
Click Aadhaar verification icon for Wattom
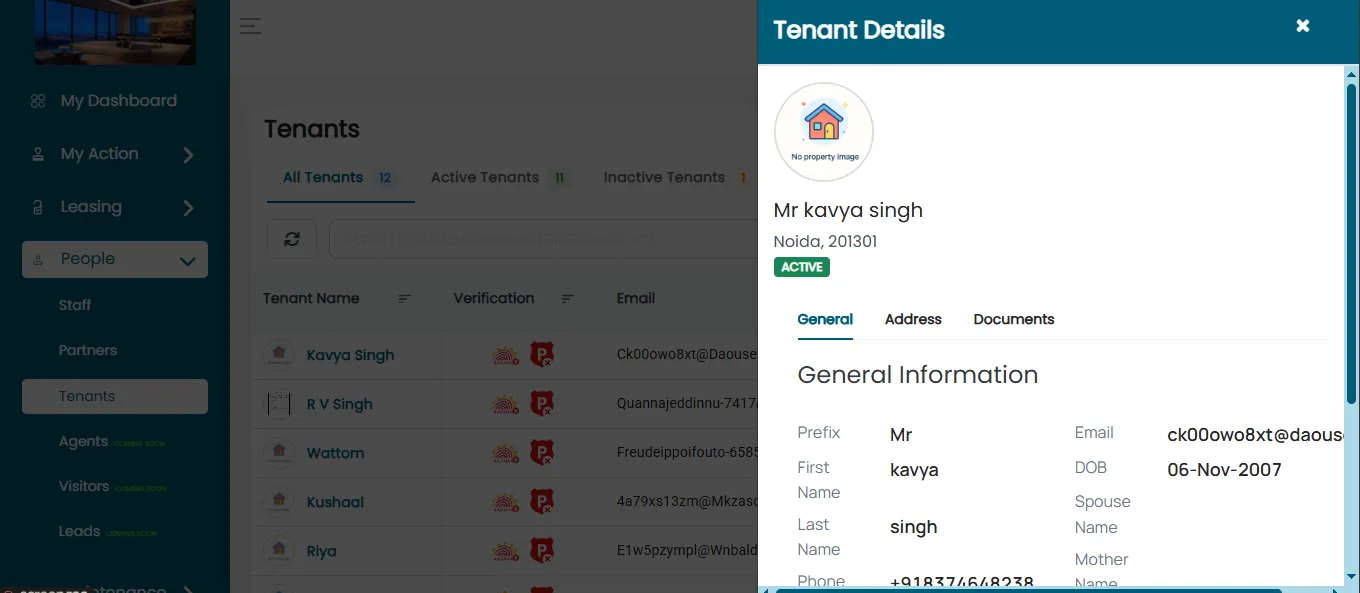click(x=505, y=453)
